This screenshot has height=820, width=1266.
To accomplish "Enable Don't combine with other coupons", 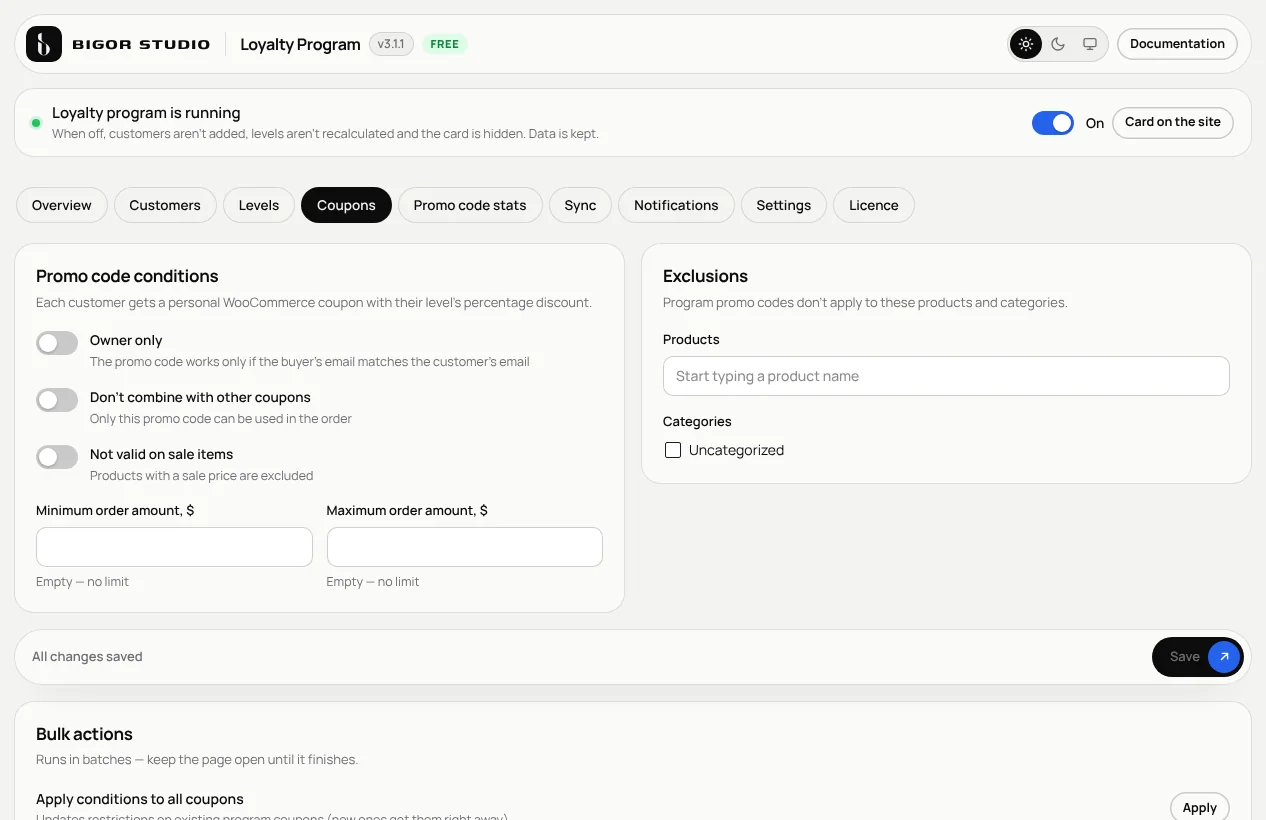I will tap(57, 400).
